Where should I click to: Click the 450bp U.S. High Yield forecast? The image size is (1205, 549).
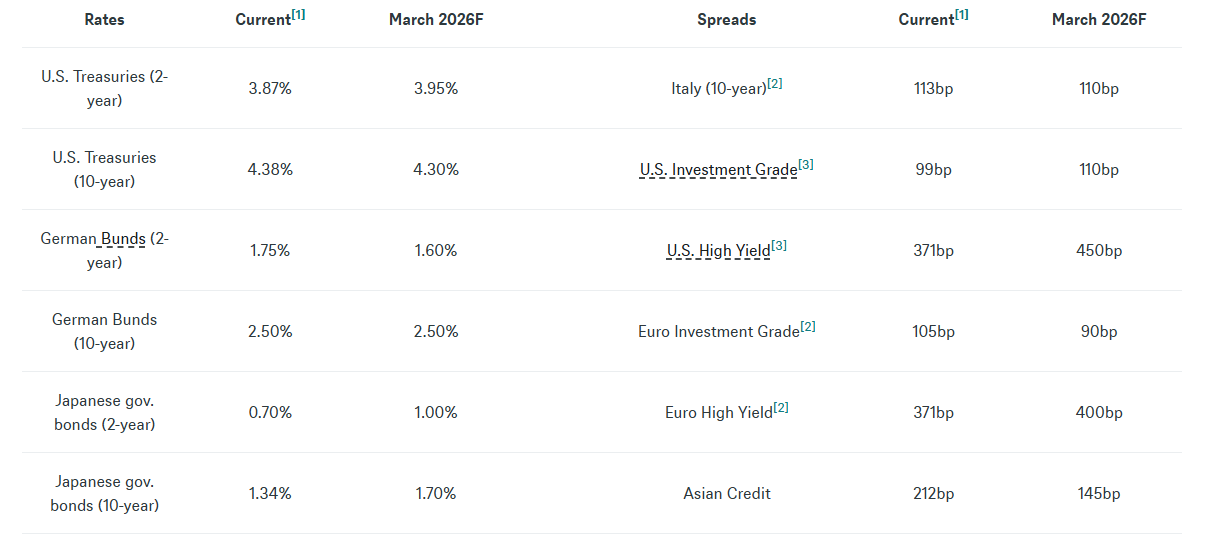pyautogui.click(x=1099, y=251)
